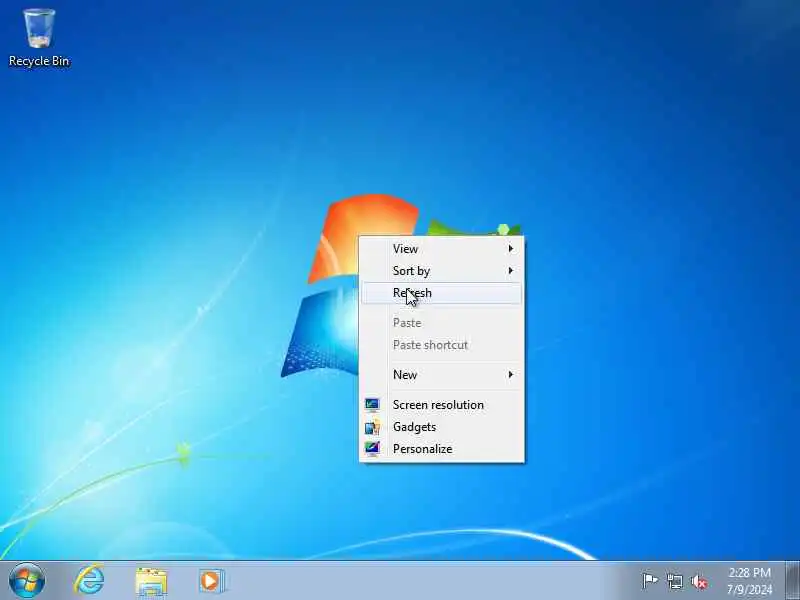Launch Internet Explorer from taskbar
Viewport: 800px width, 600px height.
[89, 581]
